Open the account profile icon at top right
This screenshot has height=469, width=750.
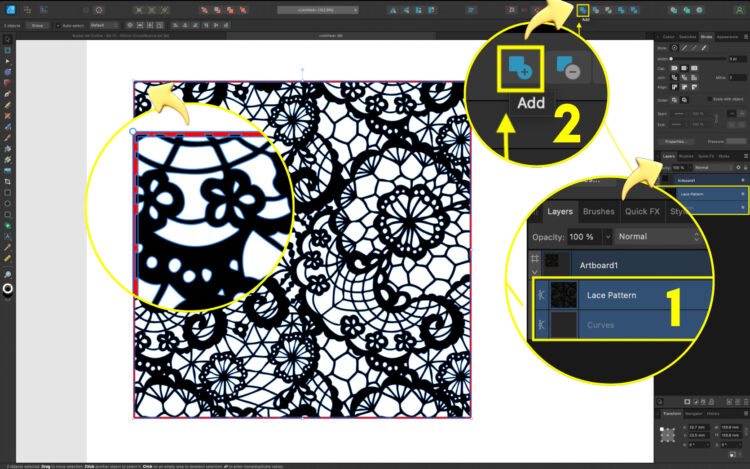point(739,8)
